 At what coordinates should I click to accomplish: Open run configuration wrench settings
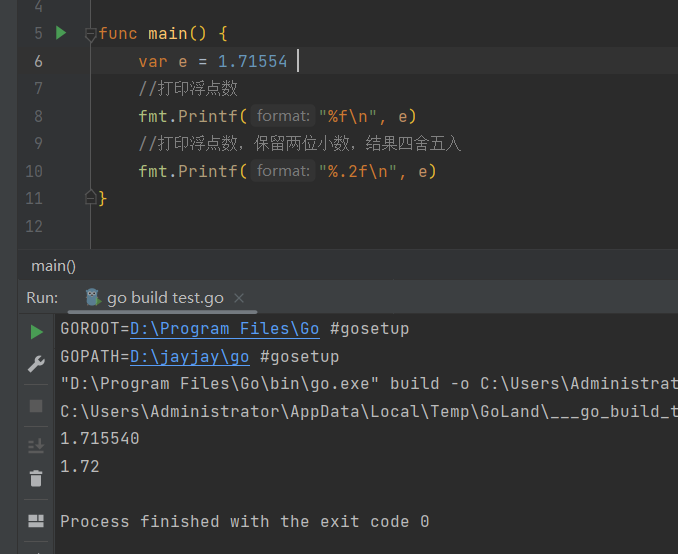[36, 364]
